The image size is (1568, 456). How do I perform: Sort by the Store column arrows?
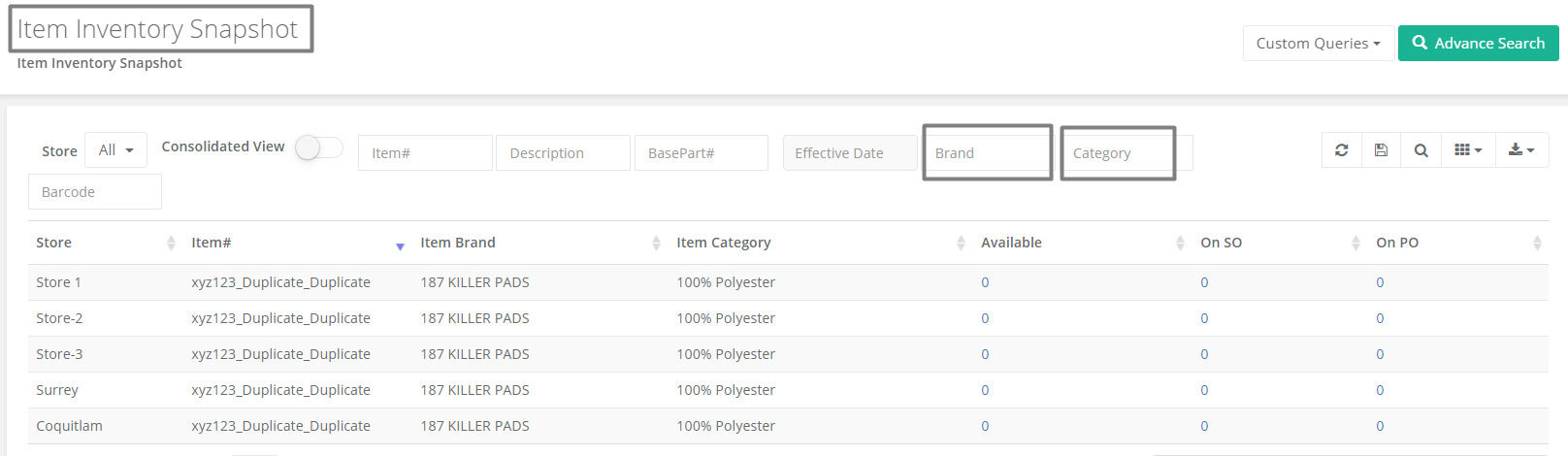tap(171, 243)
